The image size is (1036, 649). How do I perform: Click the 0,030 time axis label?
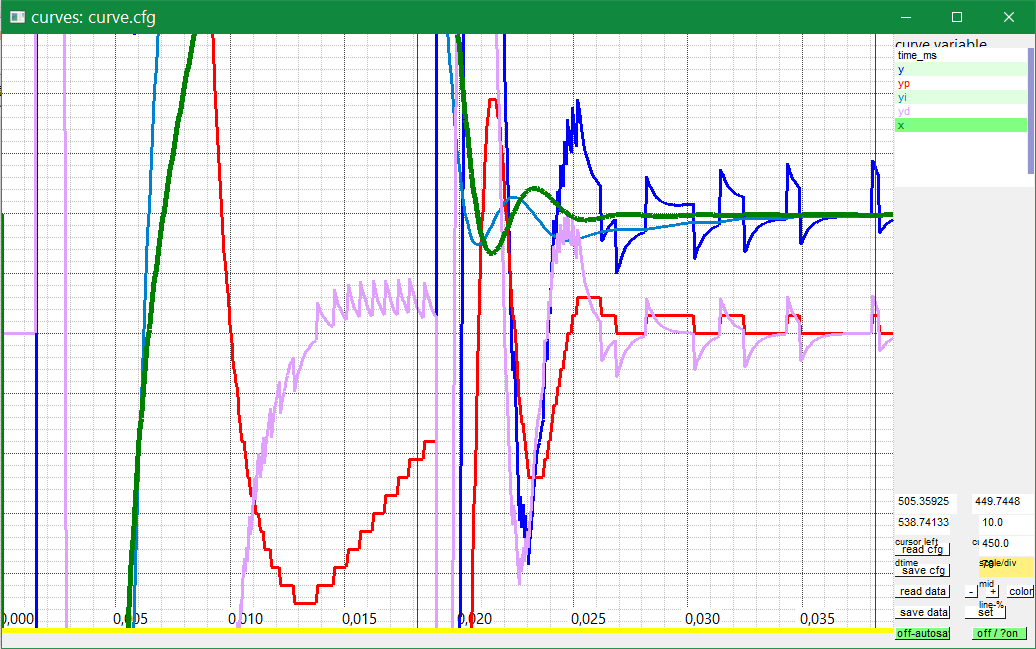coord(702,619)
